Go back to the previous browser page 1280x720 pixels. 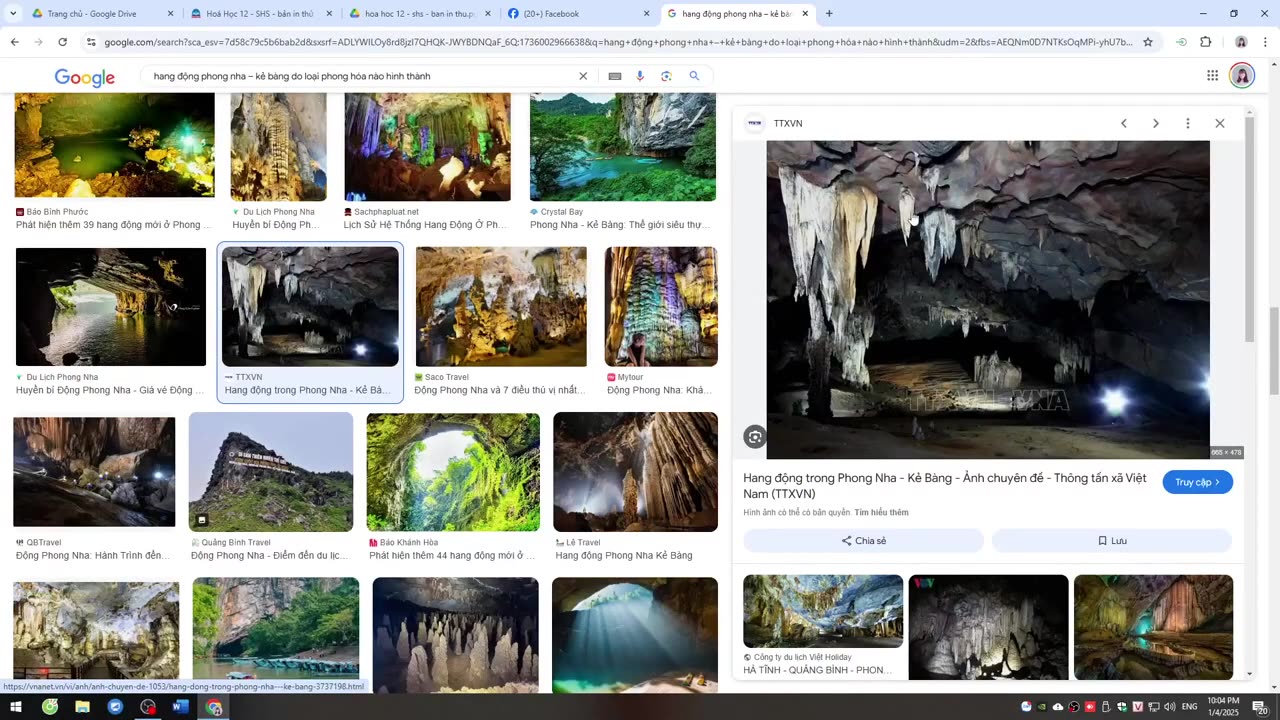(14, 42)
